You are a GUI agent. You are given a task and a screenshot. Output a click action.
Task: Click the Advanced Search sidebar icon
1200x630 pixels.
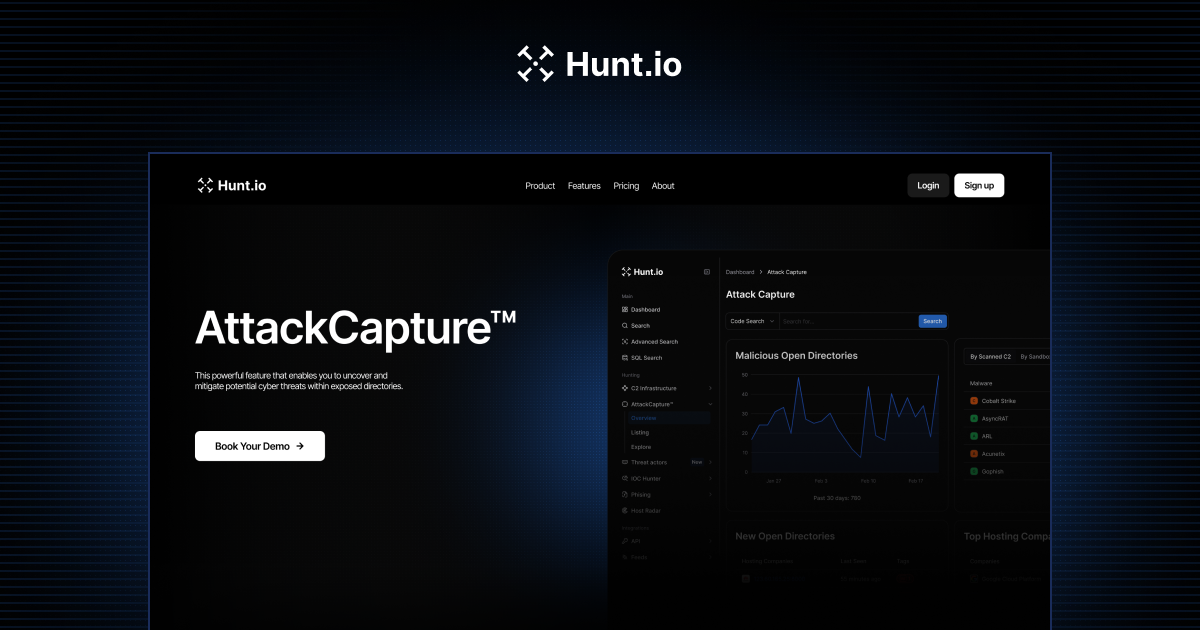(x=624, y=342)
